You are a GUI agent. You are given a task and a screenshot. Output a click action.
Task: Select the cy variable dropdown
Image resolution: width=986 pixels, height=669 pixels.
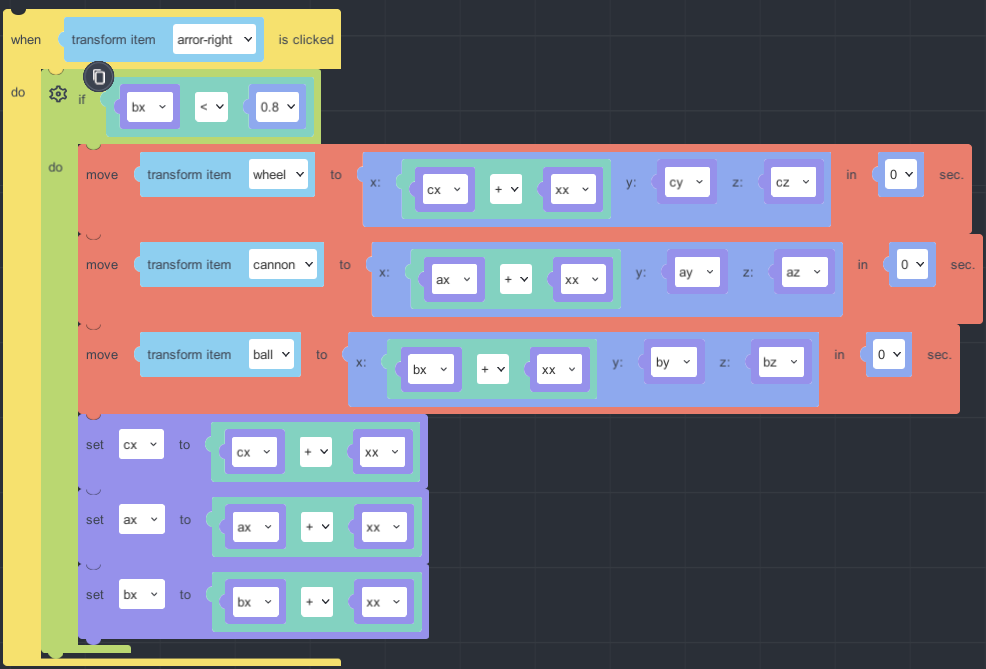[687, 182]
